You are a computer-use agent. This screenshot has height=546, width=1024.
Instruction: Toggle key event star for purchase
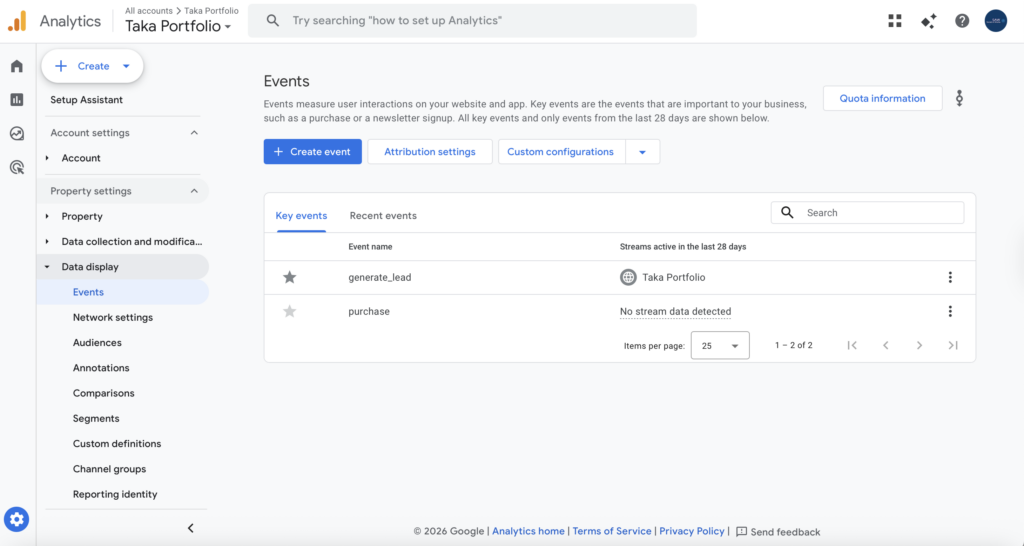[x=289, y=312]
